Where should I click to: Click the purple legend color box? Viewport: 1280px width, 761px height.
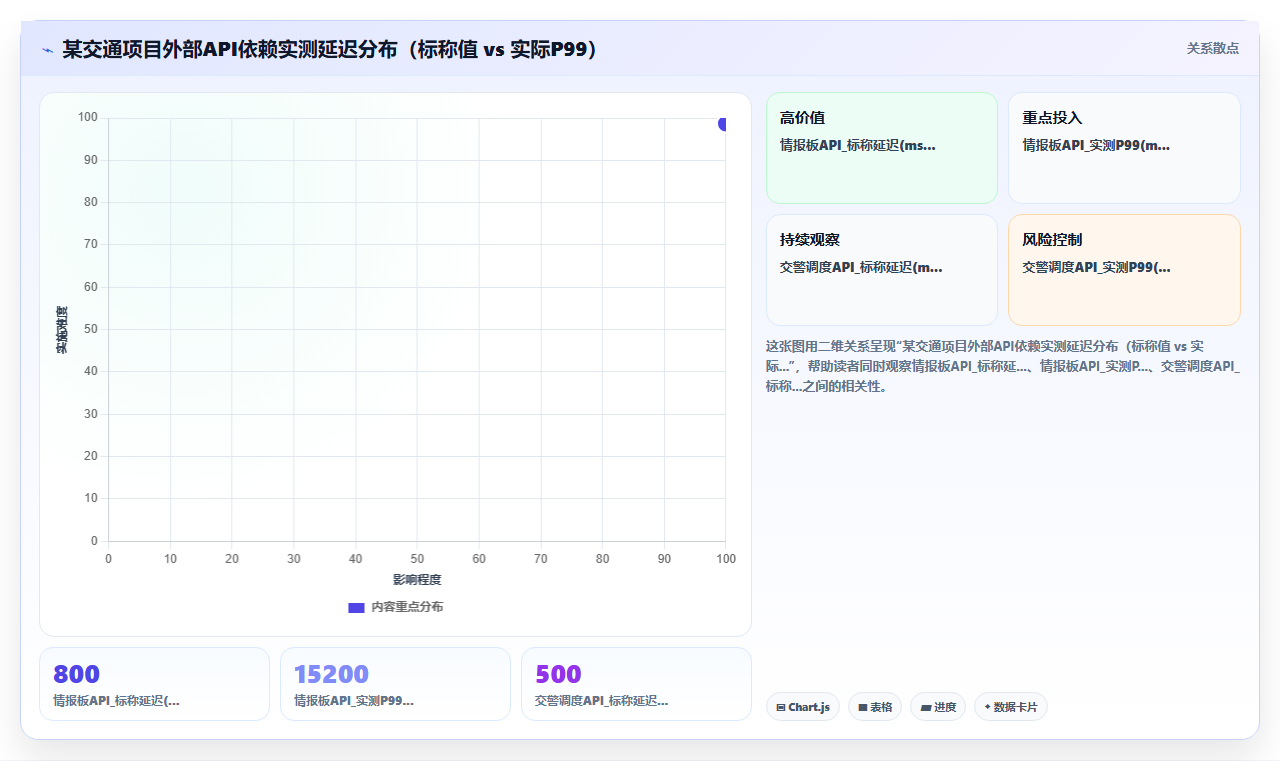pyautogui.click(x=356, y=607)
